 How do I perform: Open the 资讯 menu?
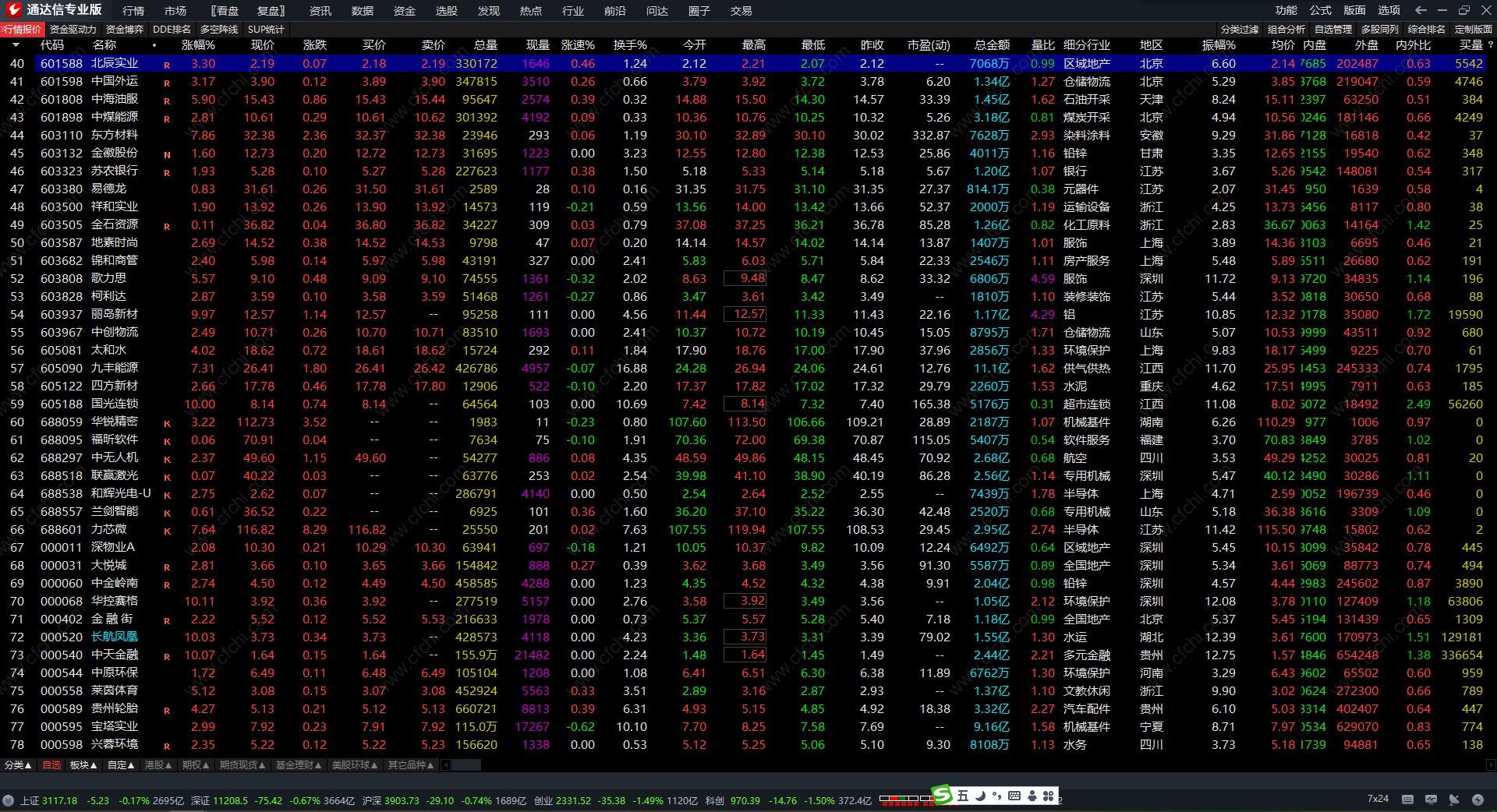click(320, 11)
